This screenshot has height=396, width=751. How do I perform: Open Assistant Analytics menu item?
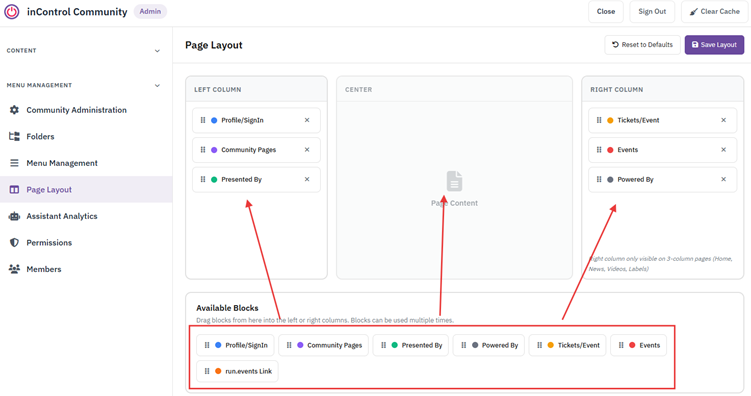pyautogui.click(x=86, y=216)
